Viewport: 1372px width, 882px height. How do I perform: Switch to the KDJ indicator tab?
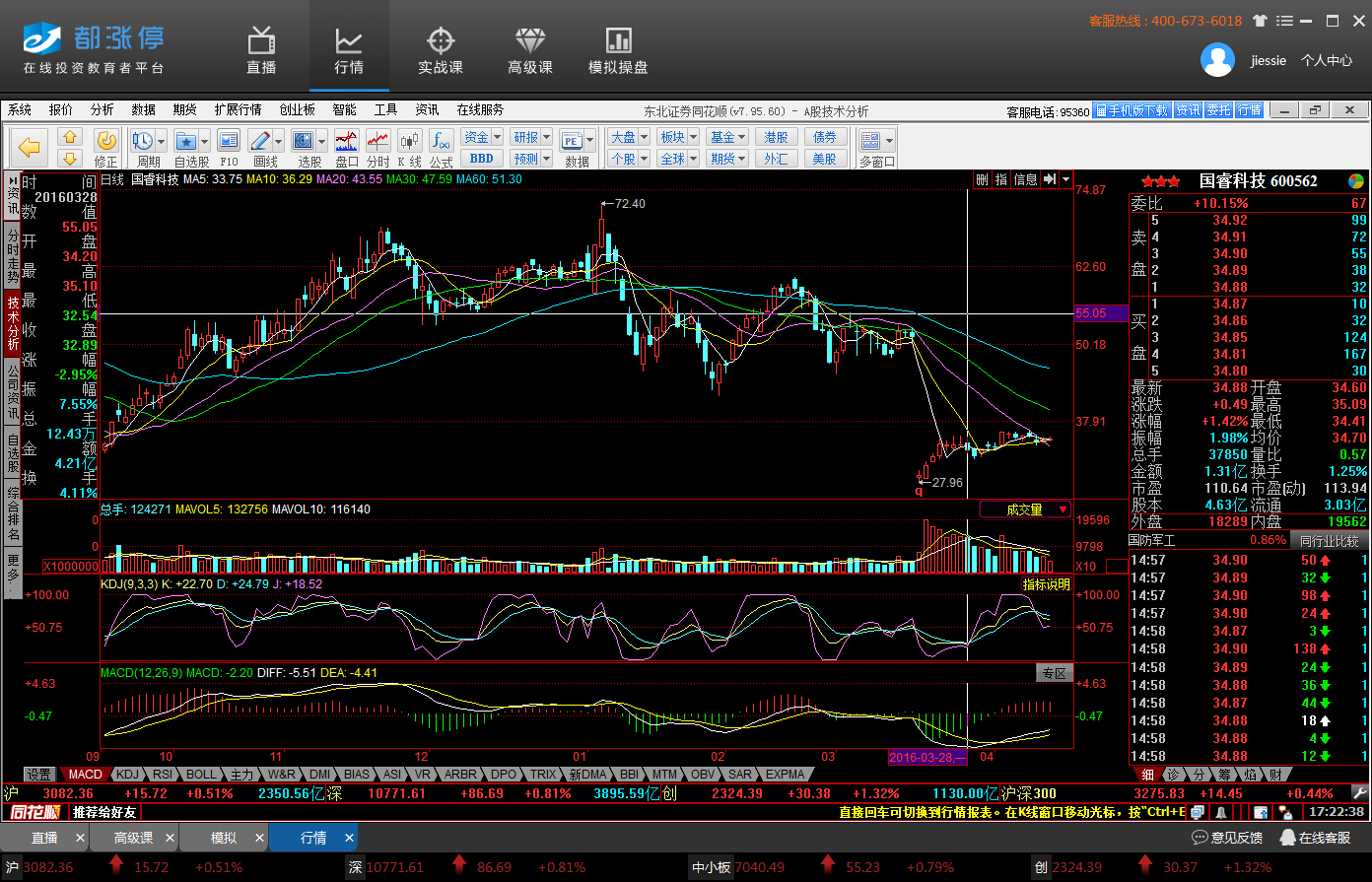(x=128, y=775)
